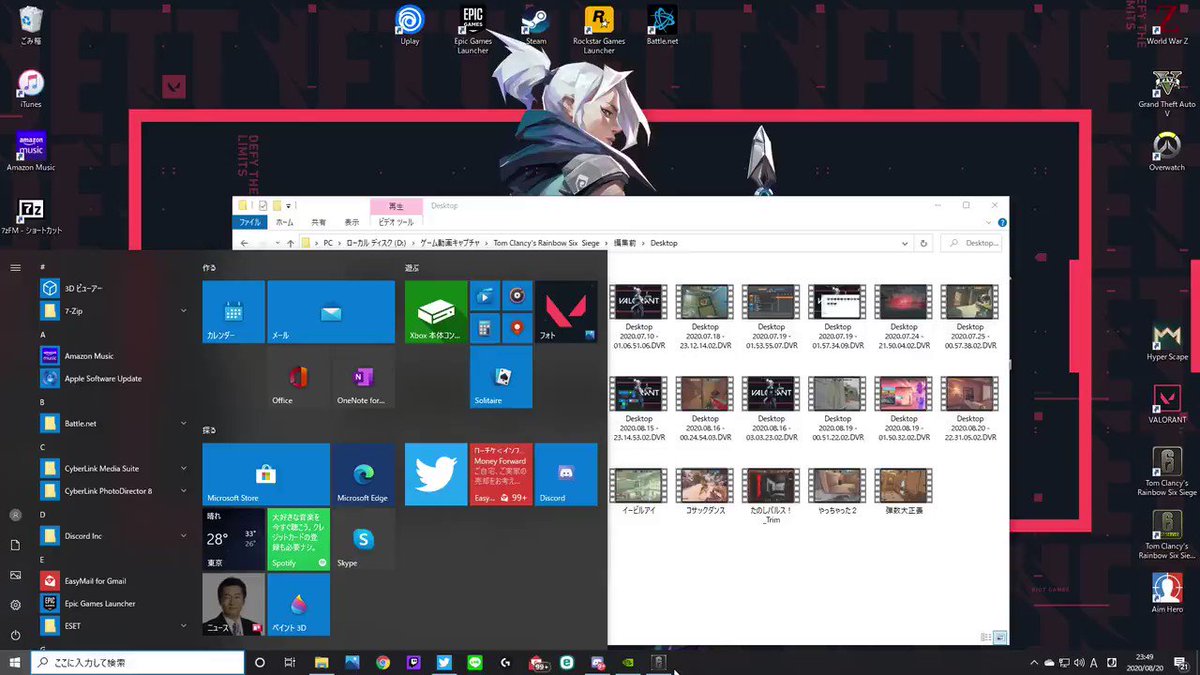Viewport: 1200px width, 675px height.
Task: Open the blue ファイル tab in Explorer
Action: coord(250,222)
